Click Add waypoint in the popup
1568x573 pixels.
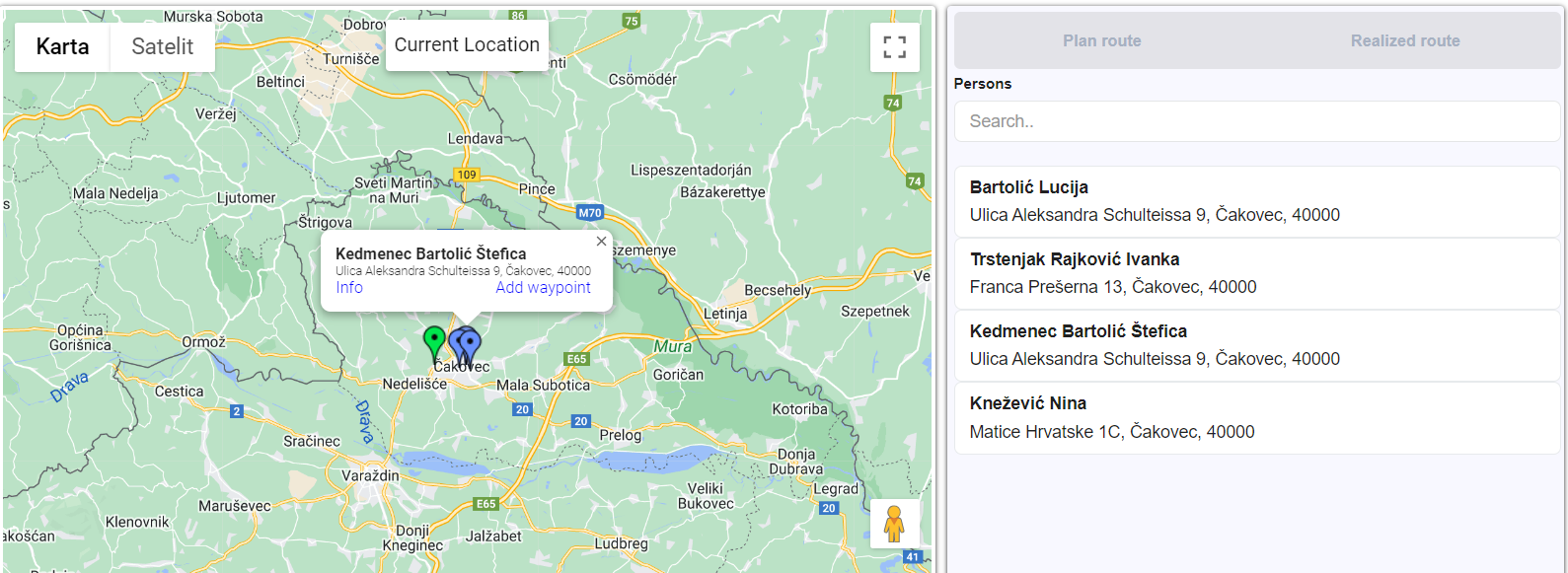coord(543,288)
